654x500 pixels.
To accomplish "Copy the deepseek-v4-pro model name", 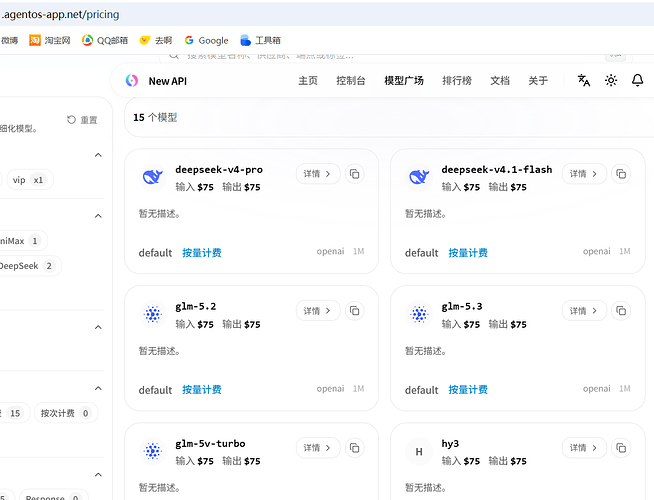I will (355, 174).
